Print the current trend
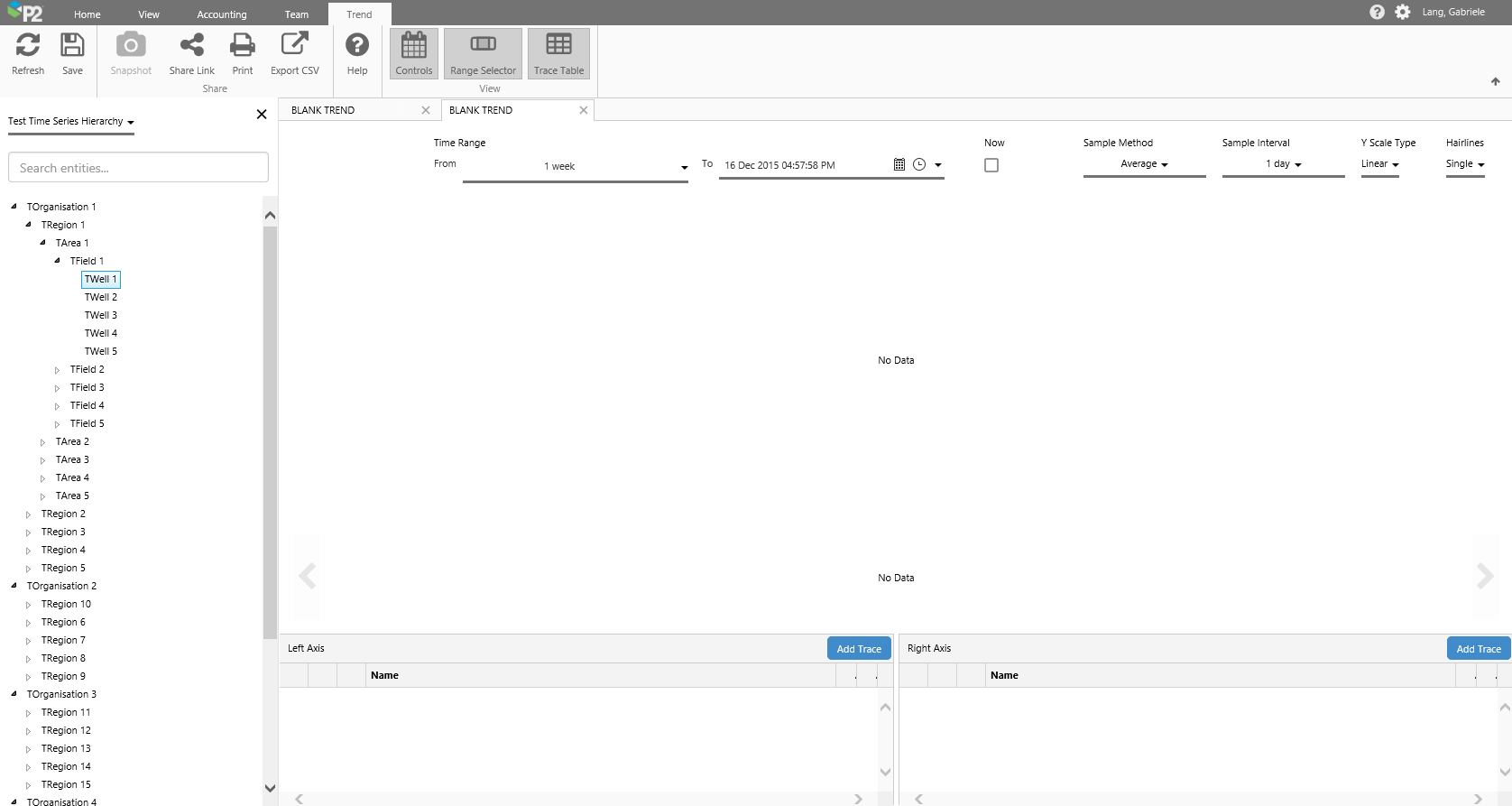 pos(242,53)
